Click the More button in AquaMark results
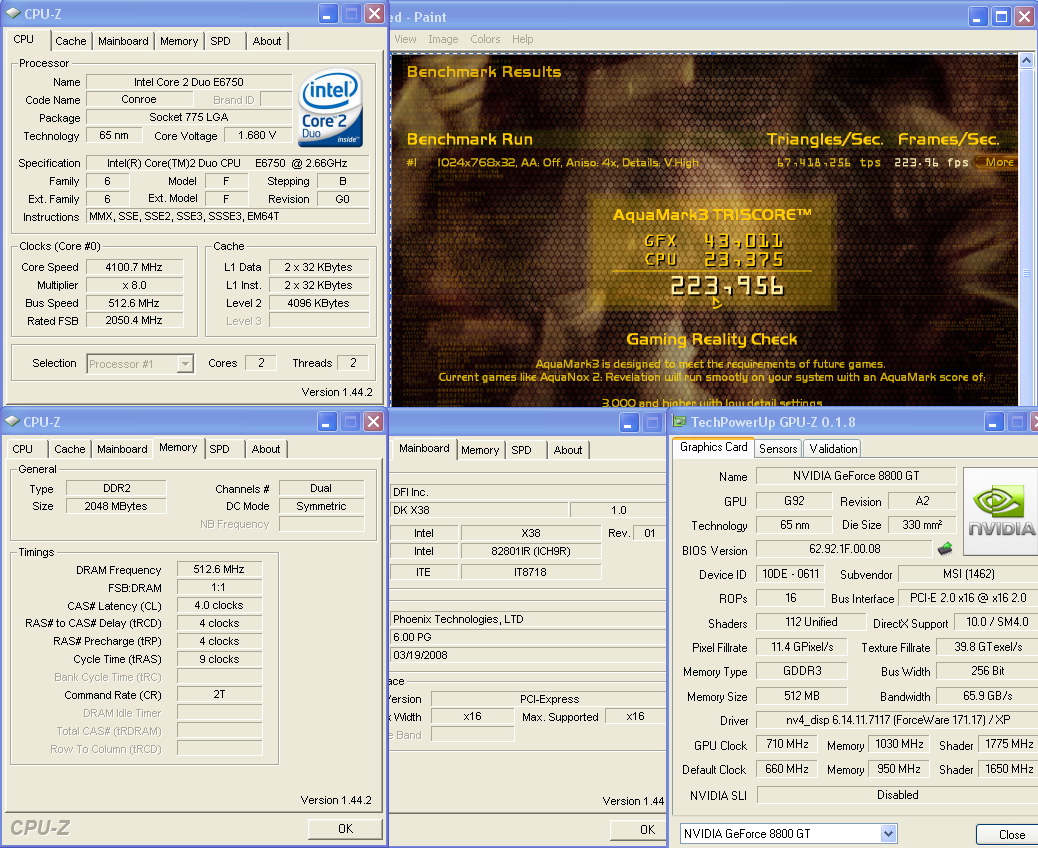Image resolution: width=1038 pixels, height=848 pixels. tap(998, 162)
